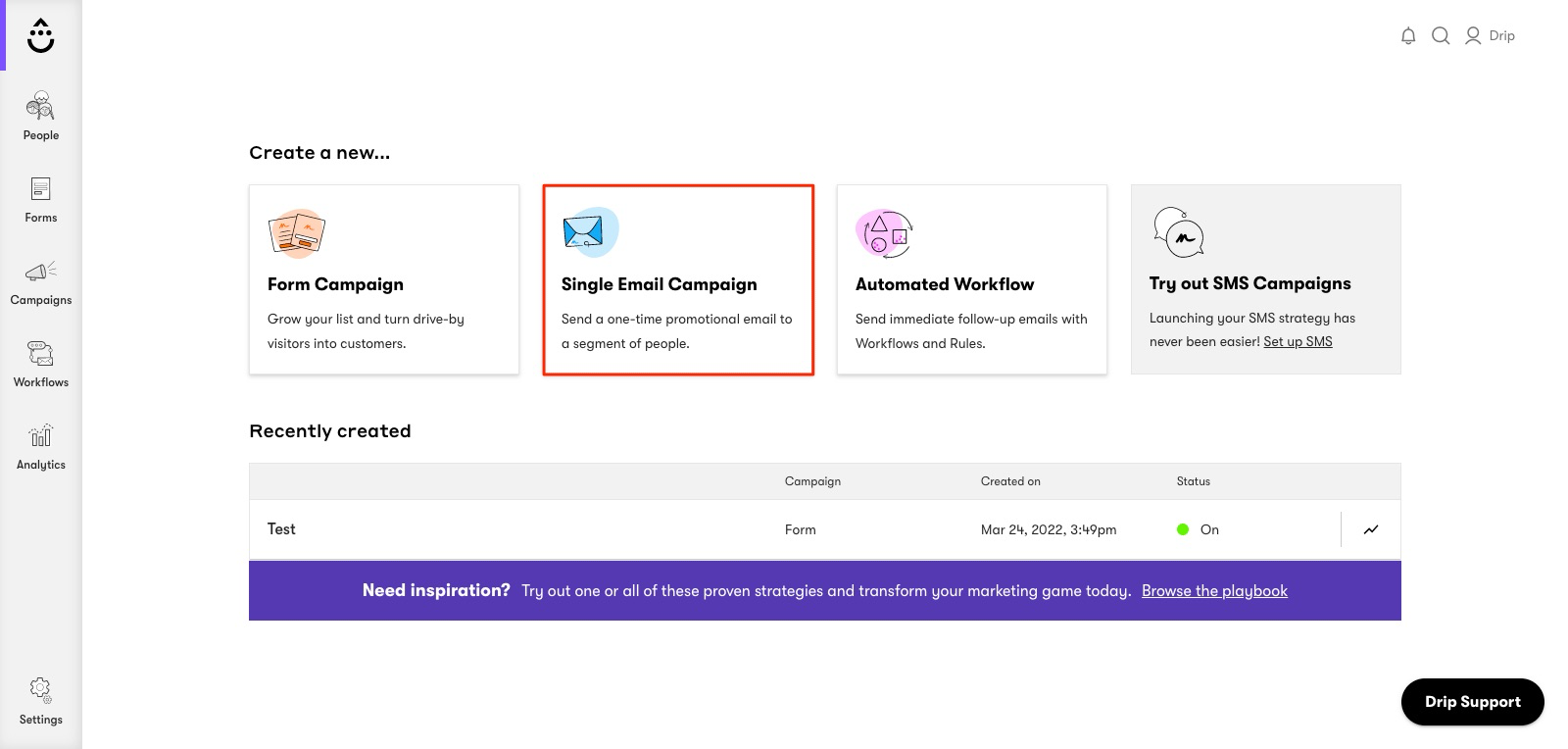Open Campaigns from the sidebar
The height and width of the screenshot is (749, 1568).
[41, 282]
